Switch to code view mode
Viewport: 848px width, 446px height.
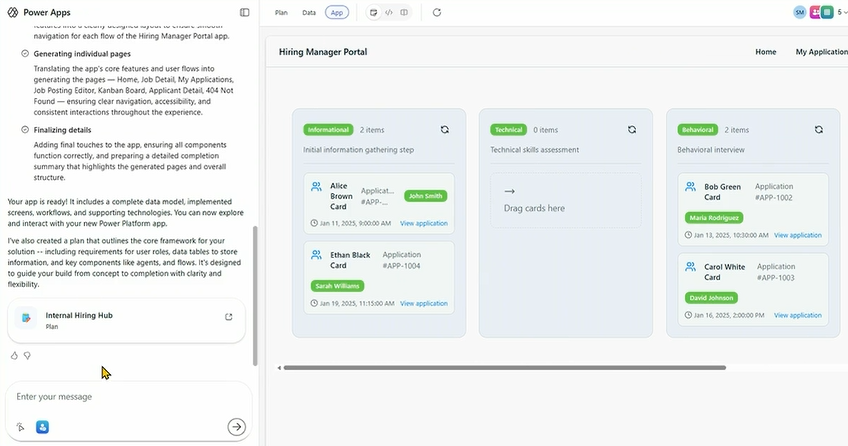tap(389, 12)
